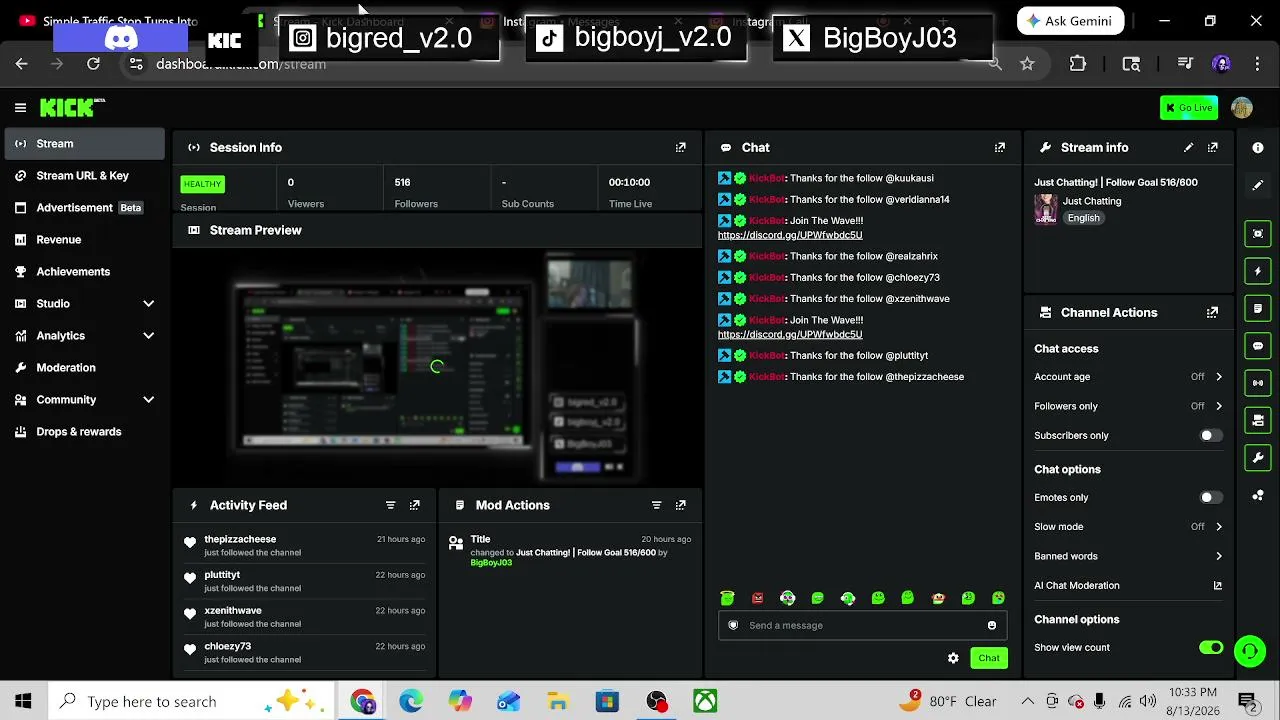The width and height of the screenshot is (1280, 720).
Task: Open Microsoft Edge from the taskbar
Action: (x=411, y=701)
